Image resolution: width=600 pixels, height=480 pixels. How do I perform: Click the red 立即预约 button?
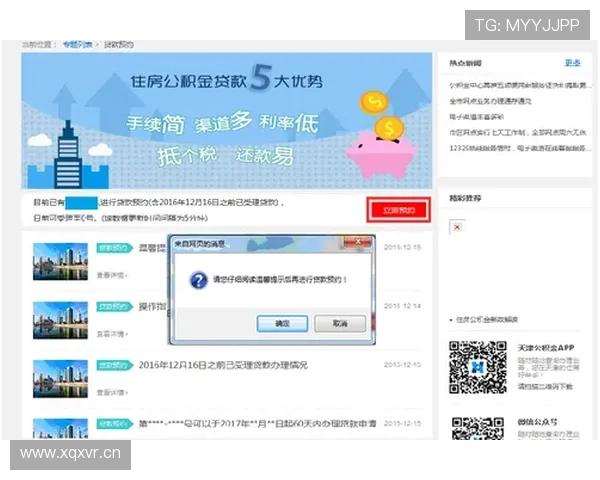[399, 210]
